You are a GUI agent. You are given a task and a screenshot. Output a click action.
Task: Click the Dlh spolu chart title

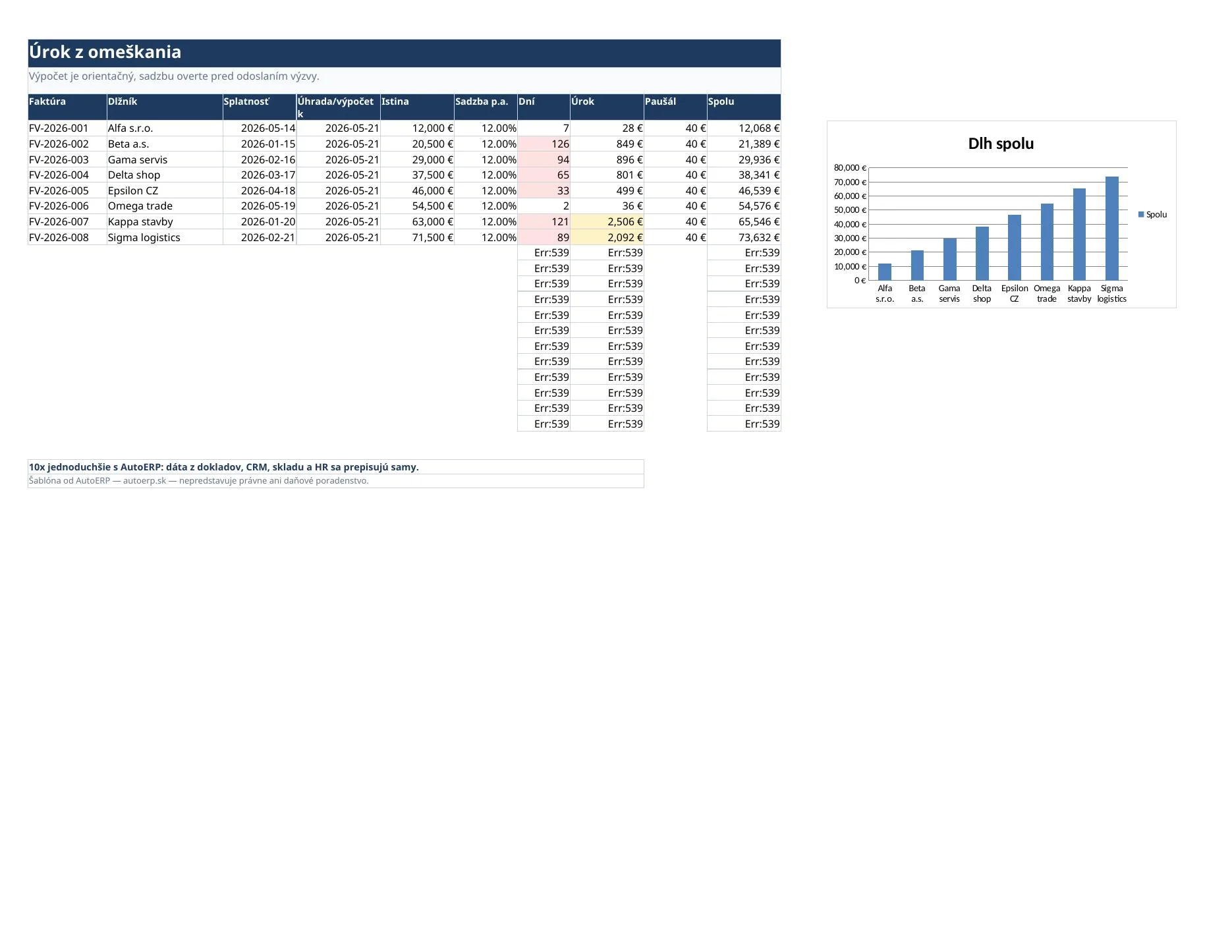1001,144
